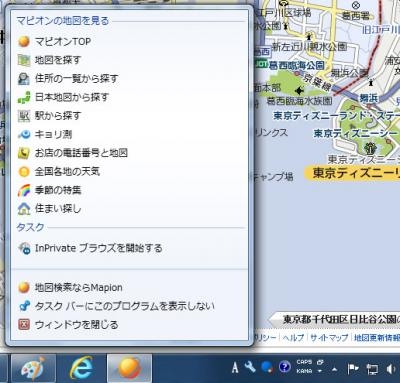Click the language bar restore icon above options arrow
This screenshot has width=400, height=383.
click(320, 362)
